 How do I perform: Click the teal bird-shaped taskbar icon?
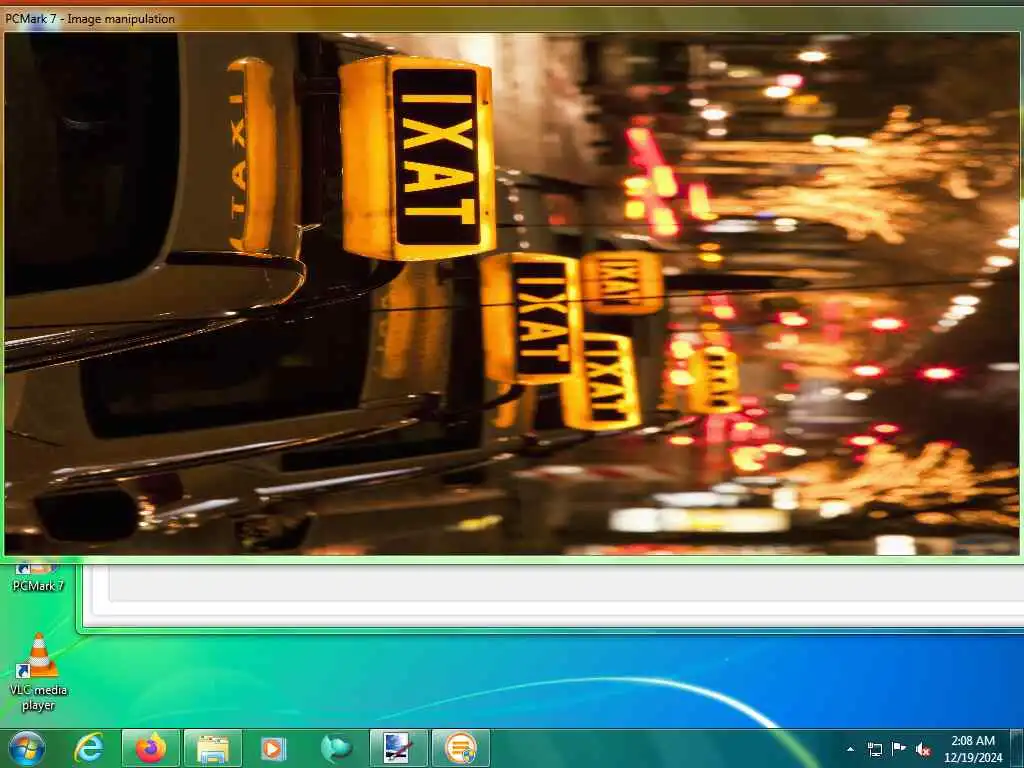point(336,748)
